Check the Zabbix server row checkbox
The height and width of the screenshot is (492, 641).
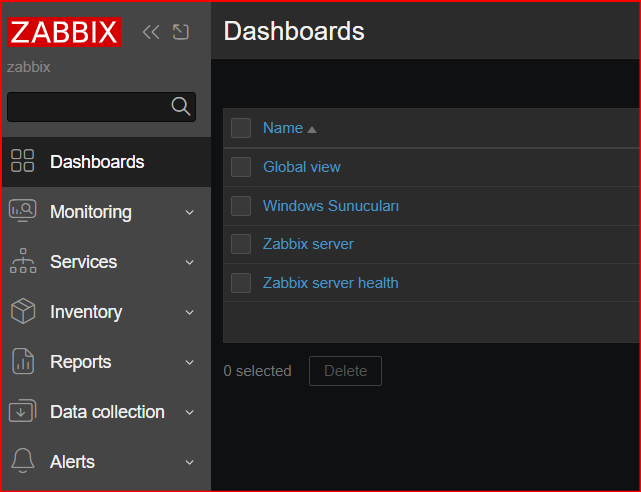click(241, 244)
